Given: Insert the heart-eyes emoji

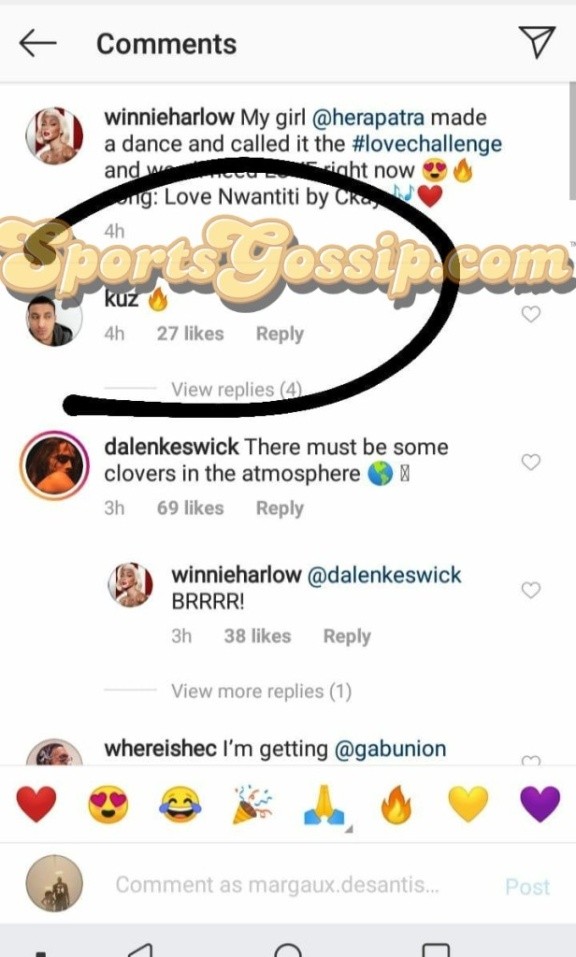Looking at the screenshot, I should [108, 804].
